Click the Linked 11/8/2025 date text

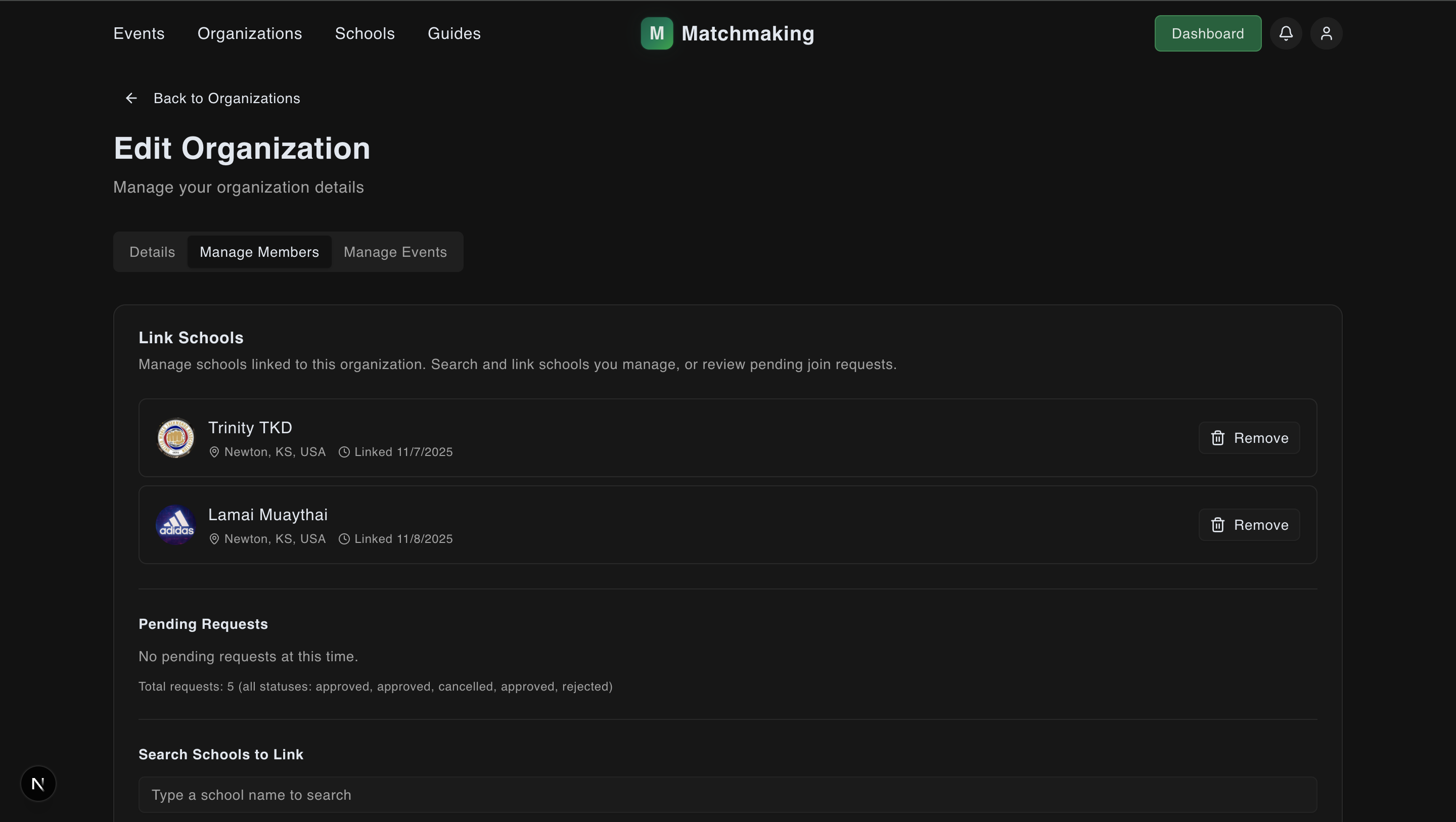click(403, 539)
